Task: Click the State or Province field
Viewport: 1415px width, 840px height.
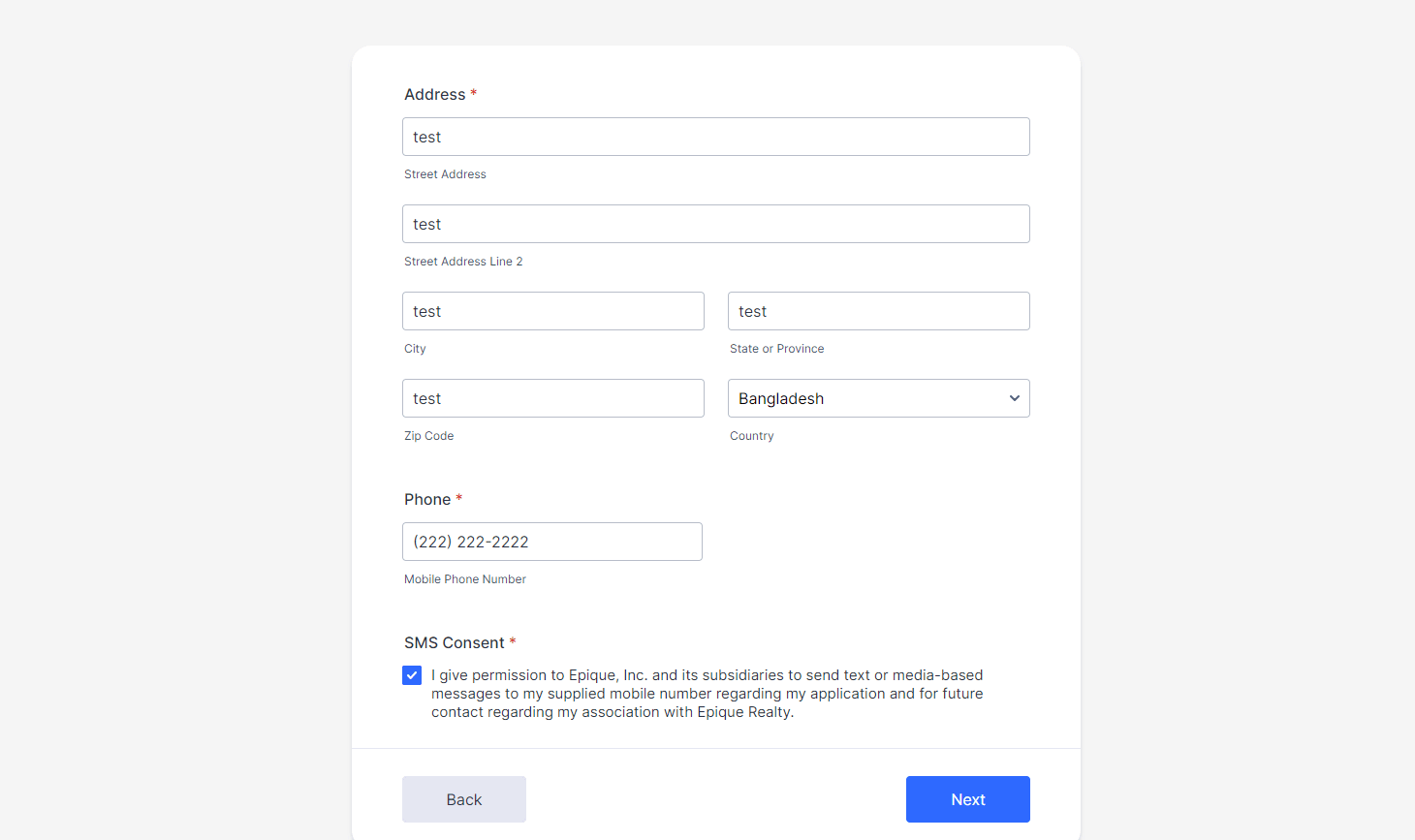Action: pyautogui.click(x=878, y=311)
